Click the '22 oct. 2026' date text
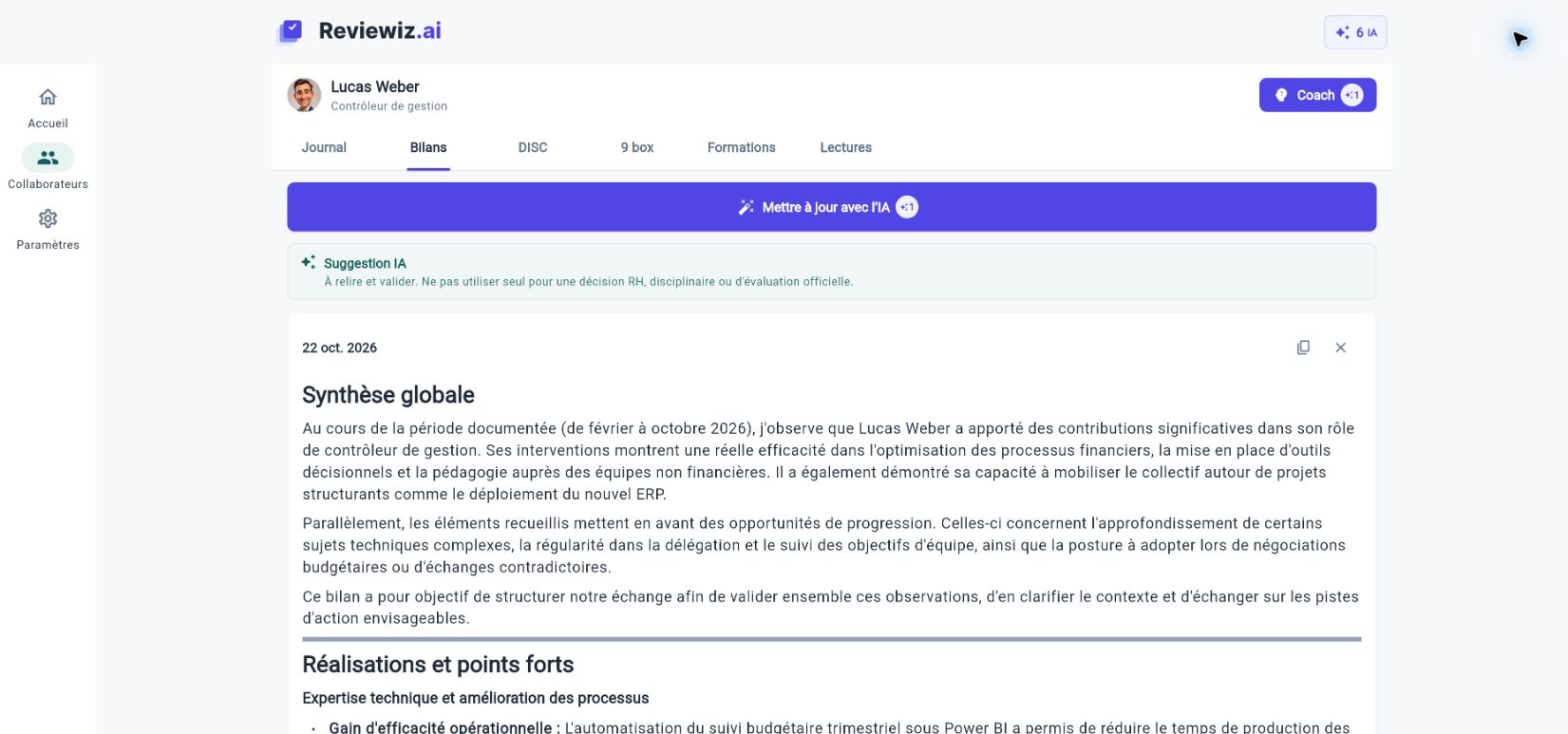 [x=339, y=348]
